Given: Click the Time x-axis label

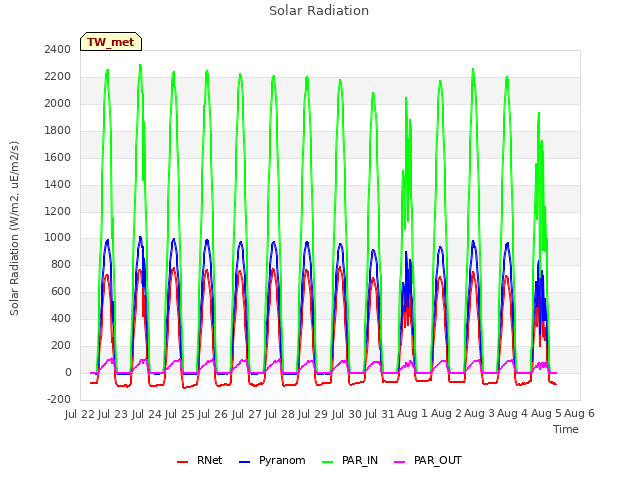Looking at the screenshot, I should tap(566, 429).
